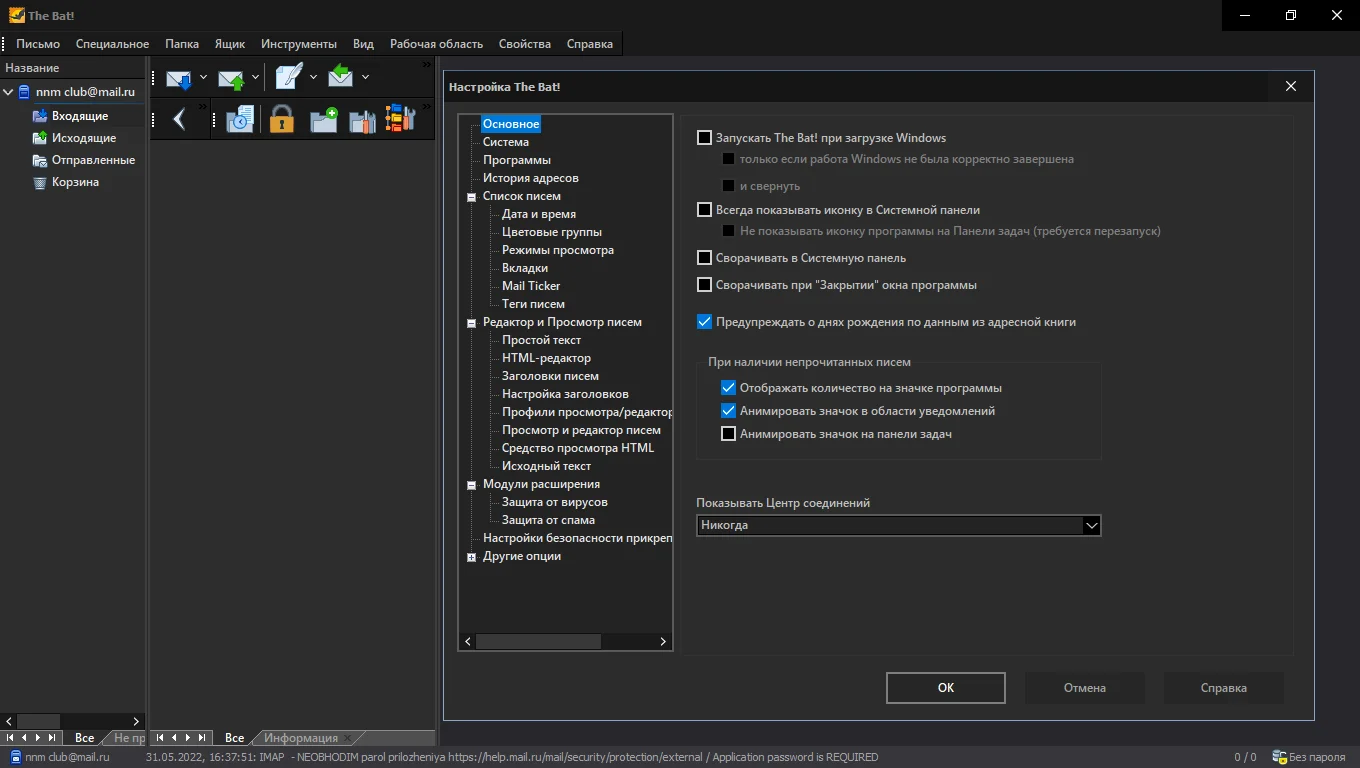1360x768 pixels.
Task: Open the Специальное menu
Action: tap(112, 44)
